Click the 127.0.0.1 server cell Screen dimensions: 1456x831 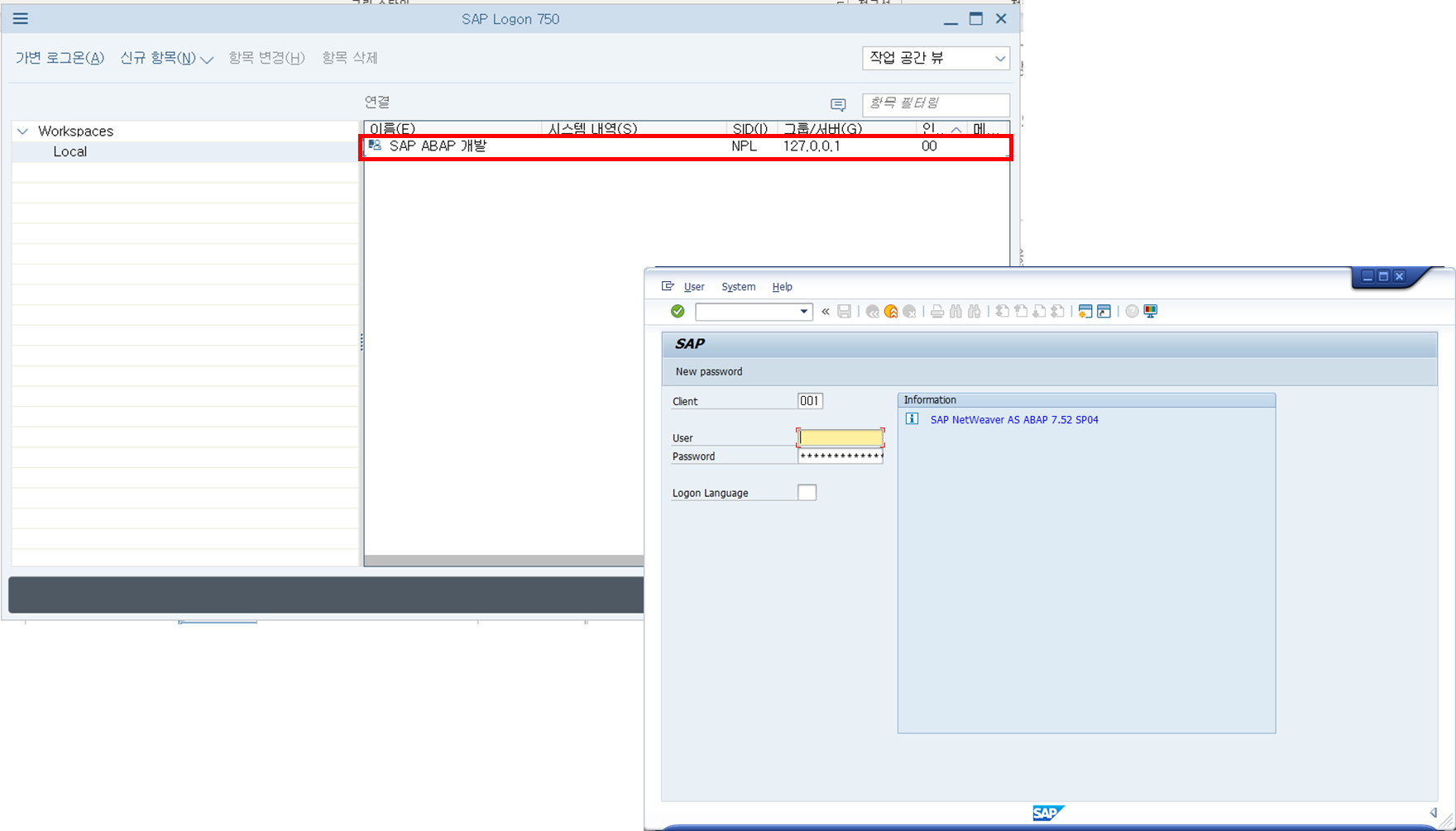click(x=812, y=146)
